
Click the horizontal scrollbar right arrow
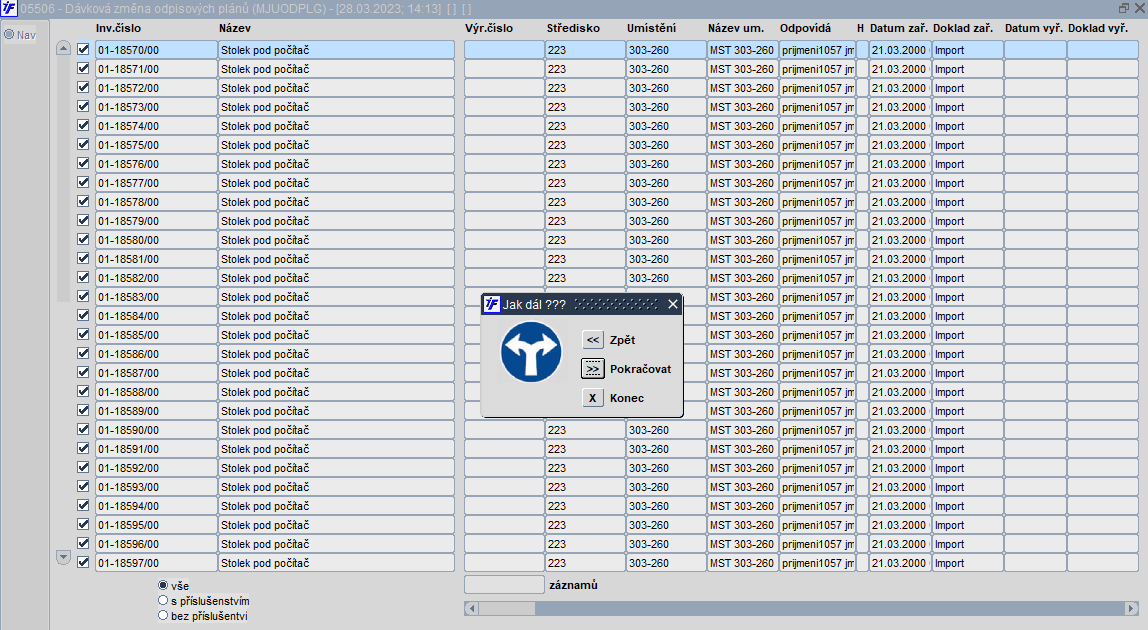tap(1131, 608)
